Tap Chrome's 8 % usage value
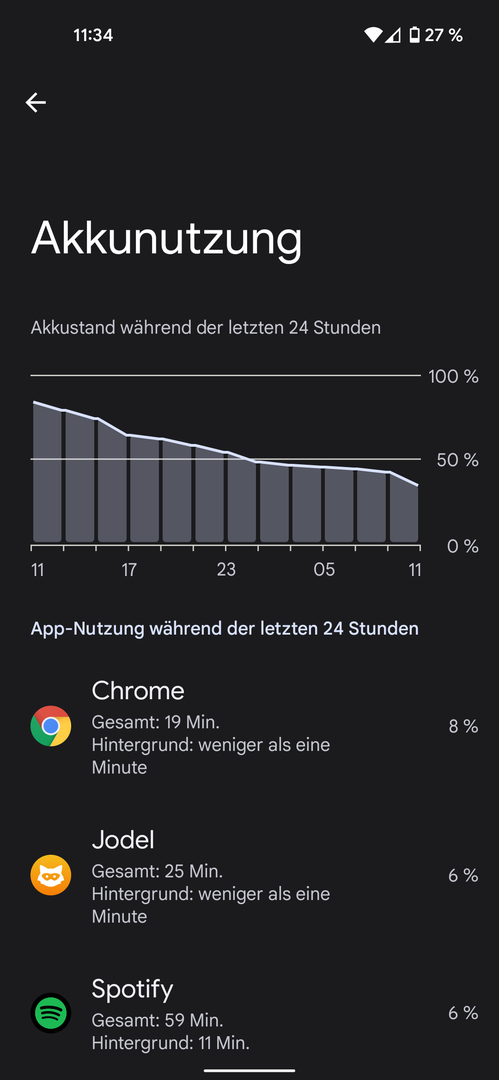Viewport: 499px width, 1080px height. click(463, 726)
